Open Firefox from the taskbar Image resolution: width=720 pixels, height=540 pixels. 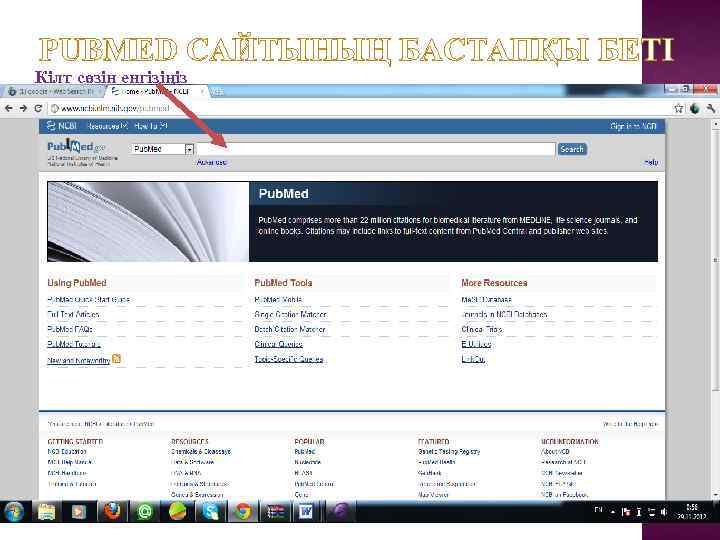[x=112, y=511]
